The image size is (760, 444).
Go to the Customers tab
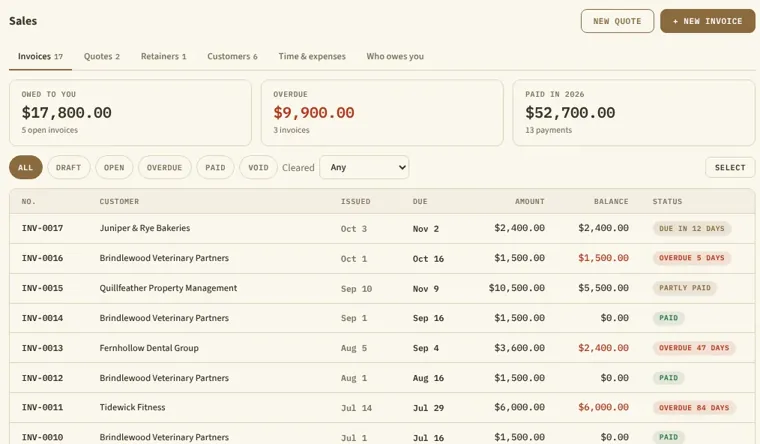click(x=232, y=56)
